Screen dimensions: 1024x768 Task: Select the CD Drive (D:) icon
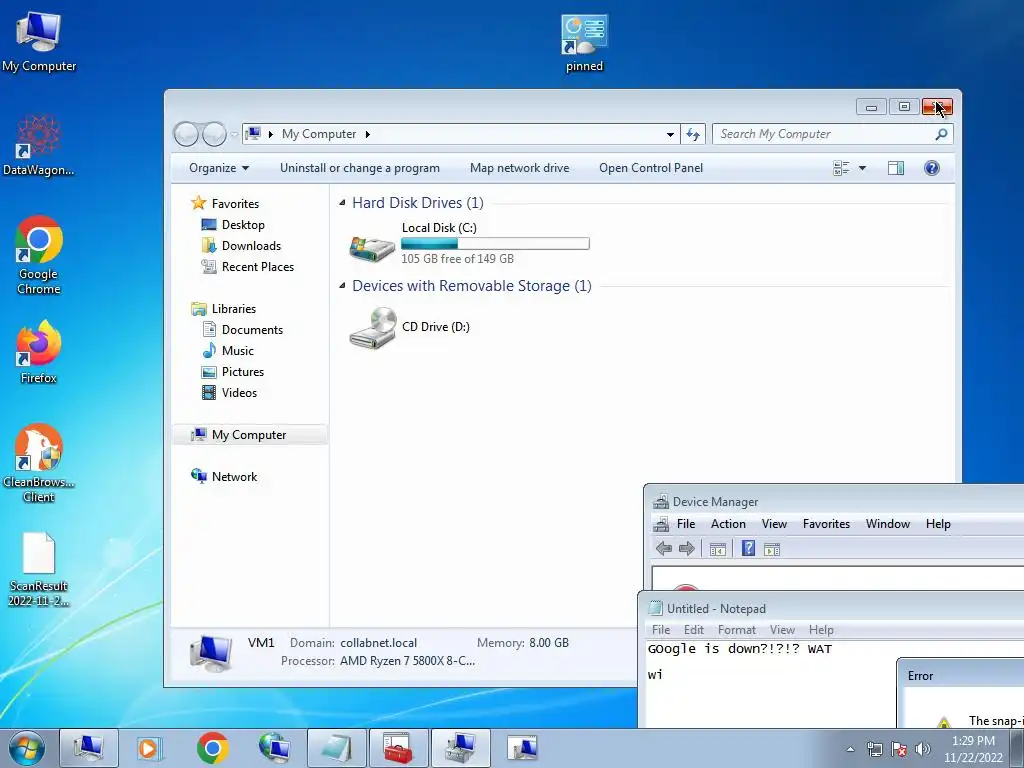372,328
